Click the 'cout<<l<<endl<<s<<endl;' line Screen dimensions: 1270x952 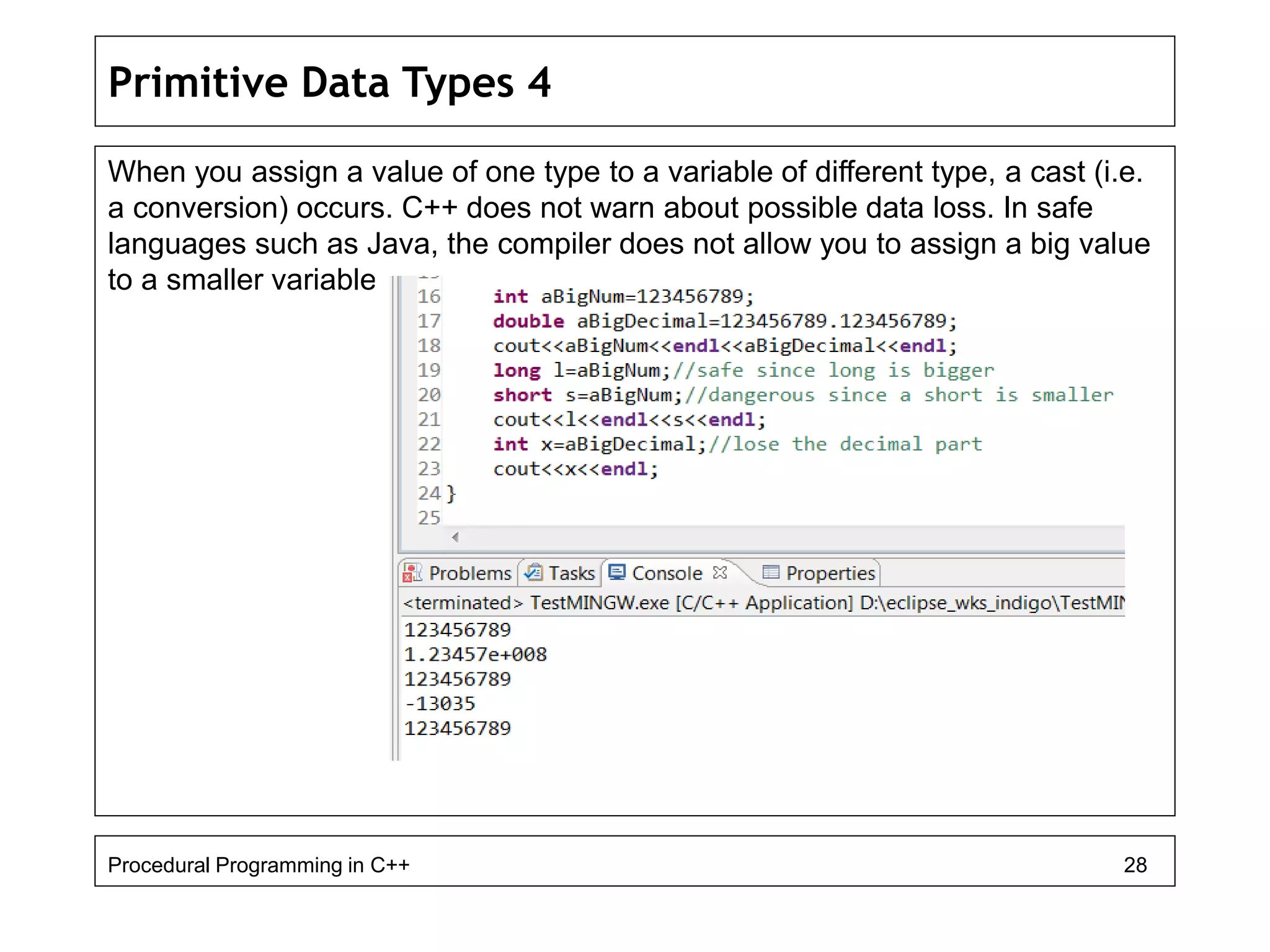(x=629, y=420)
